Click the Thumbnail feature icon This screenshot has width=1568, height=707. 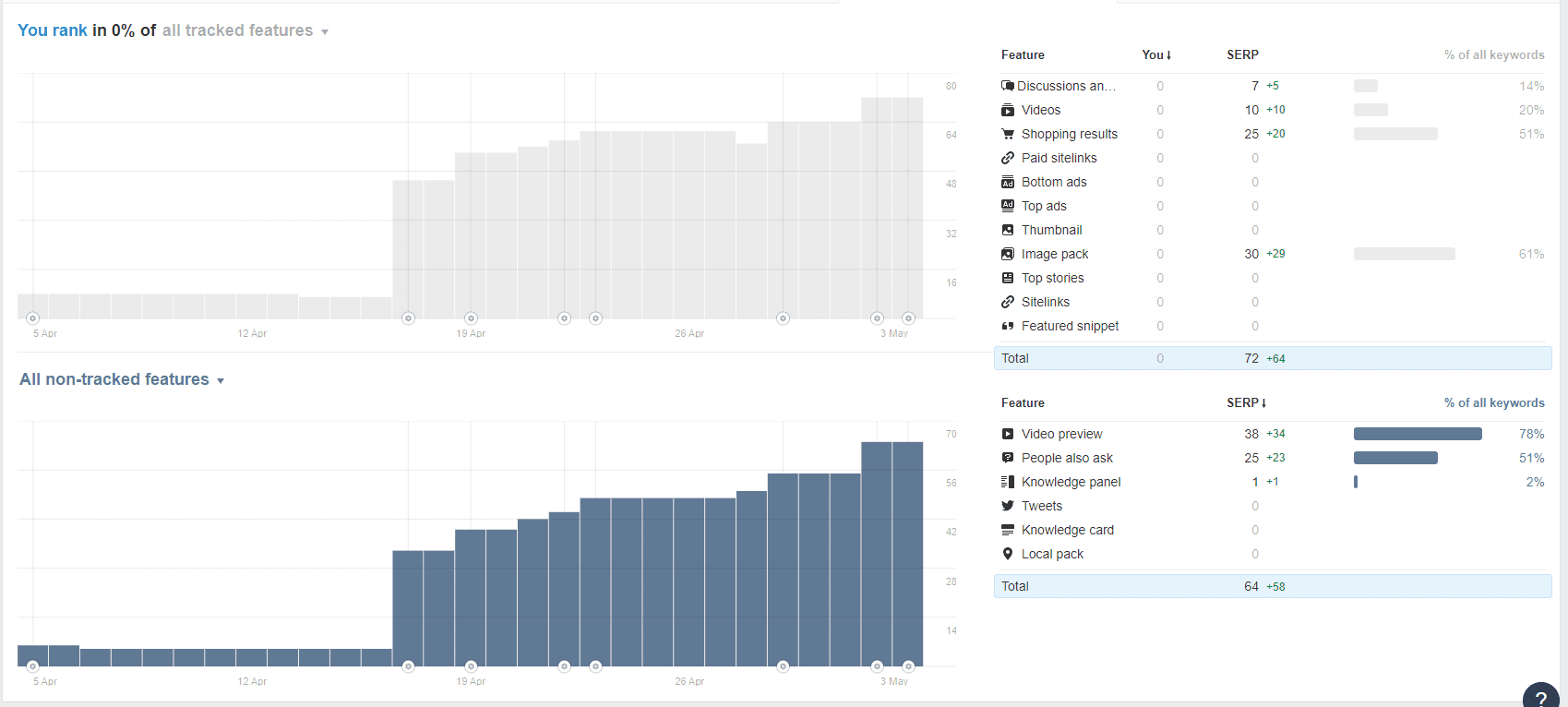pos(1008,230)
